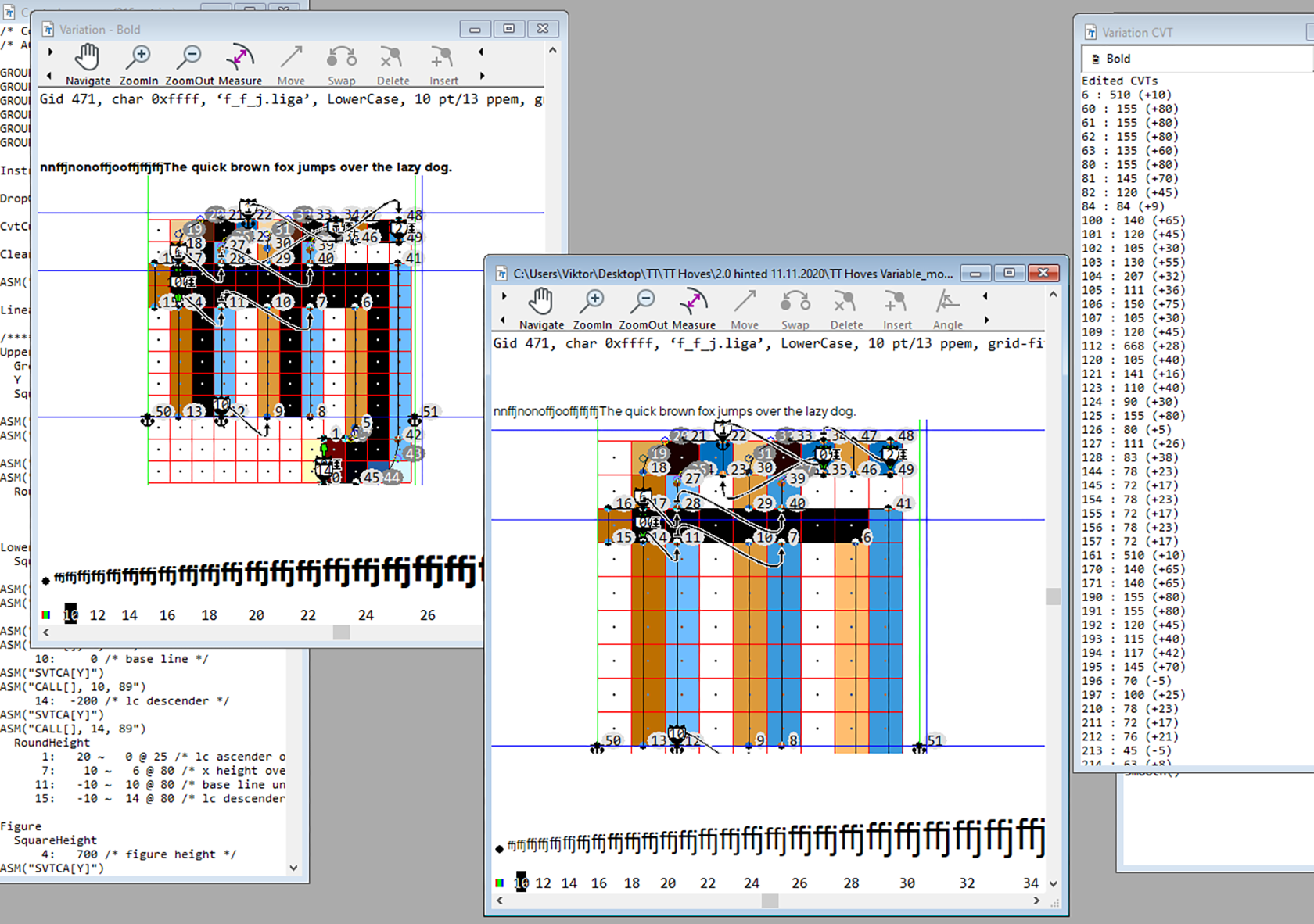Click ZoomIn tool in Variation - Bold window

tap(138, 64)
